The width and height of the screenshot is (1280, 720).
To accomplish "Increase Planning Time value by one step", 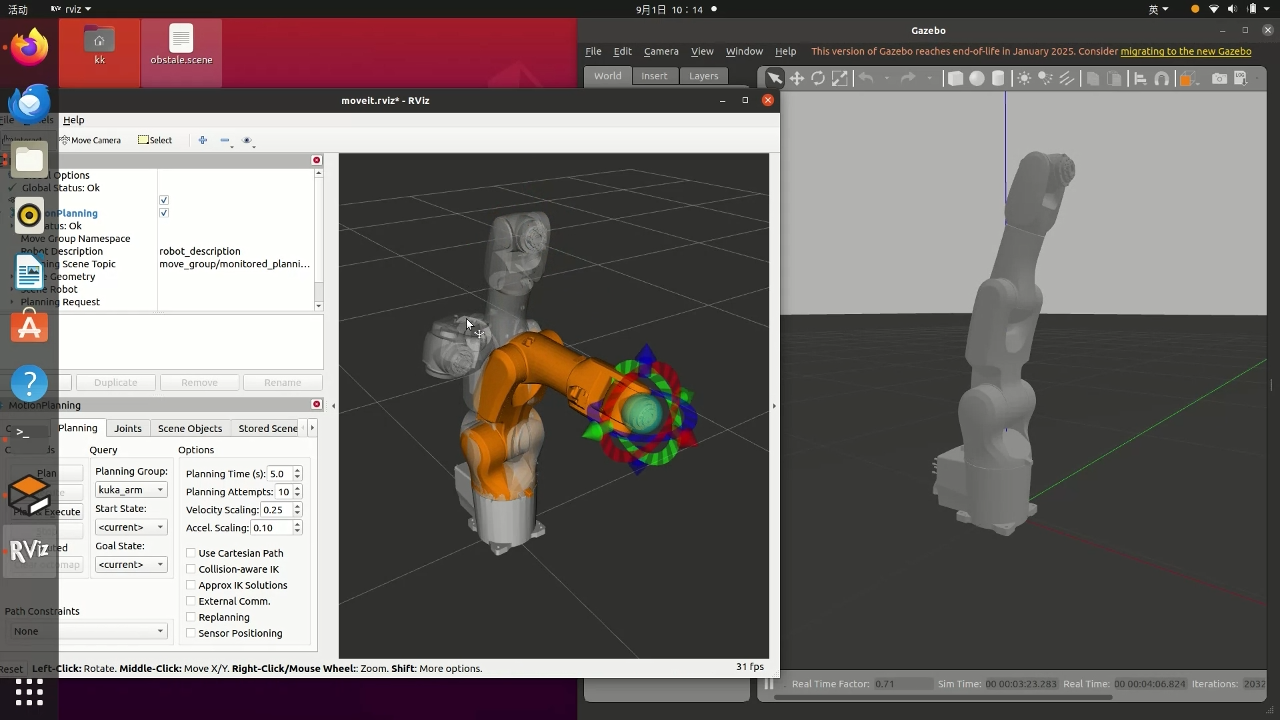I will [x=297, y=471].
